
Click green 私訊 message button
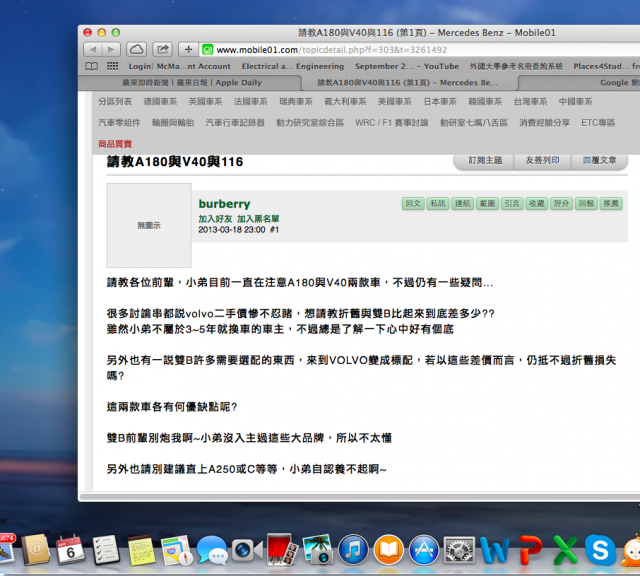point(438,203)
